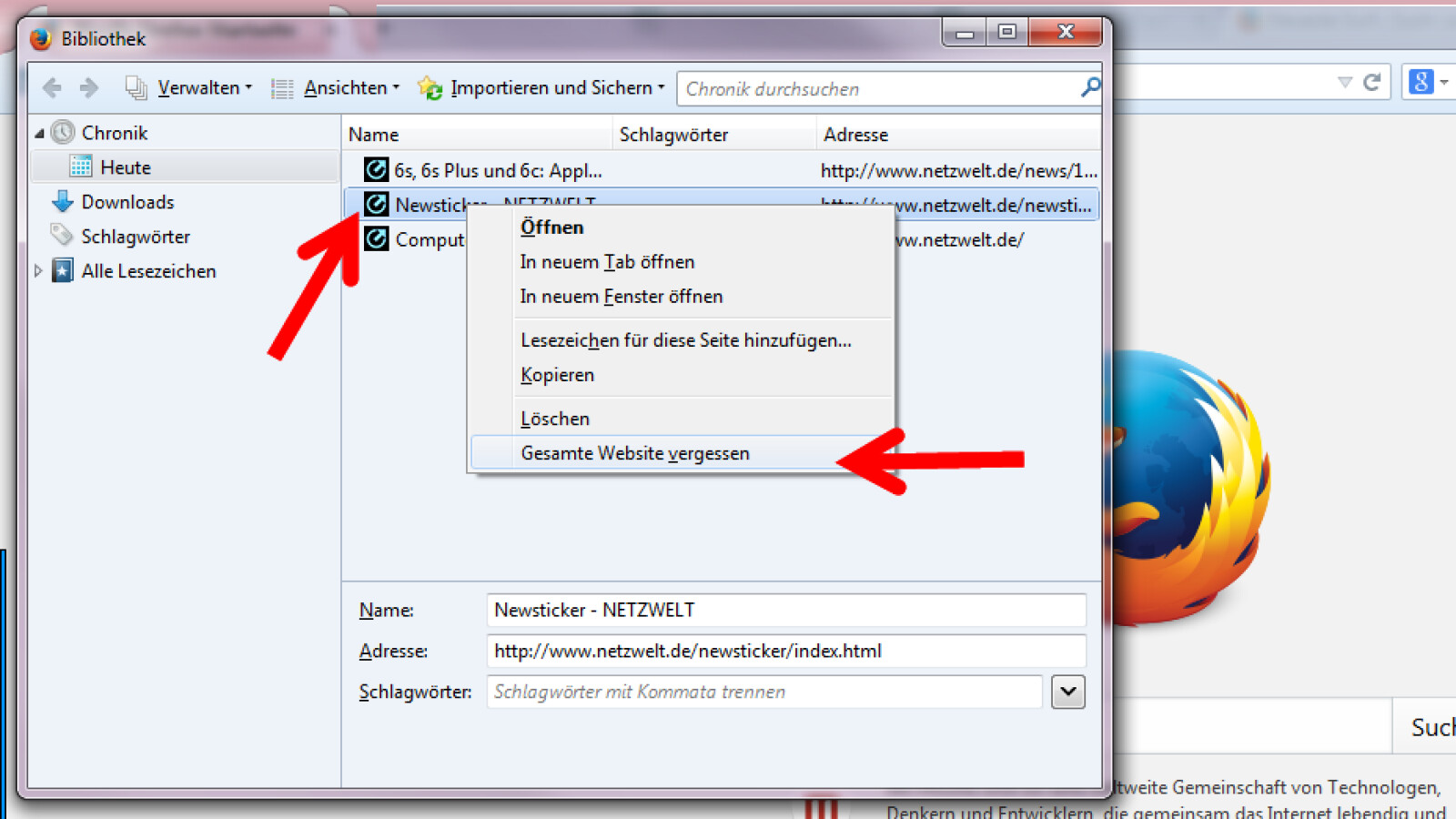Collapse the Chronik tree node
Viewport: 1456px width, 819px height.
coord(39,134)
